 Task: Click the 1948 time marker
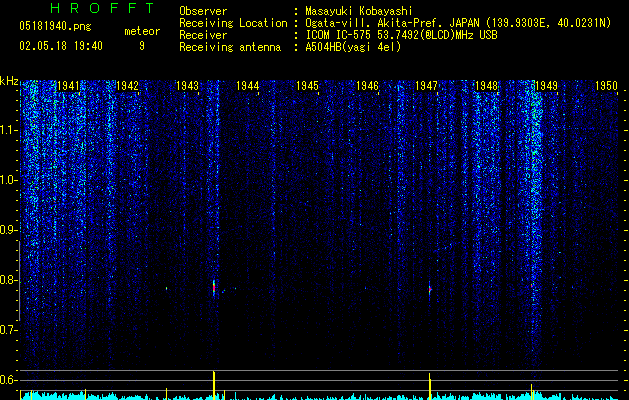tap(486, 85)
